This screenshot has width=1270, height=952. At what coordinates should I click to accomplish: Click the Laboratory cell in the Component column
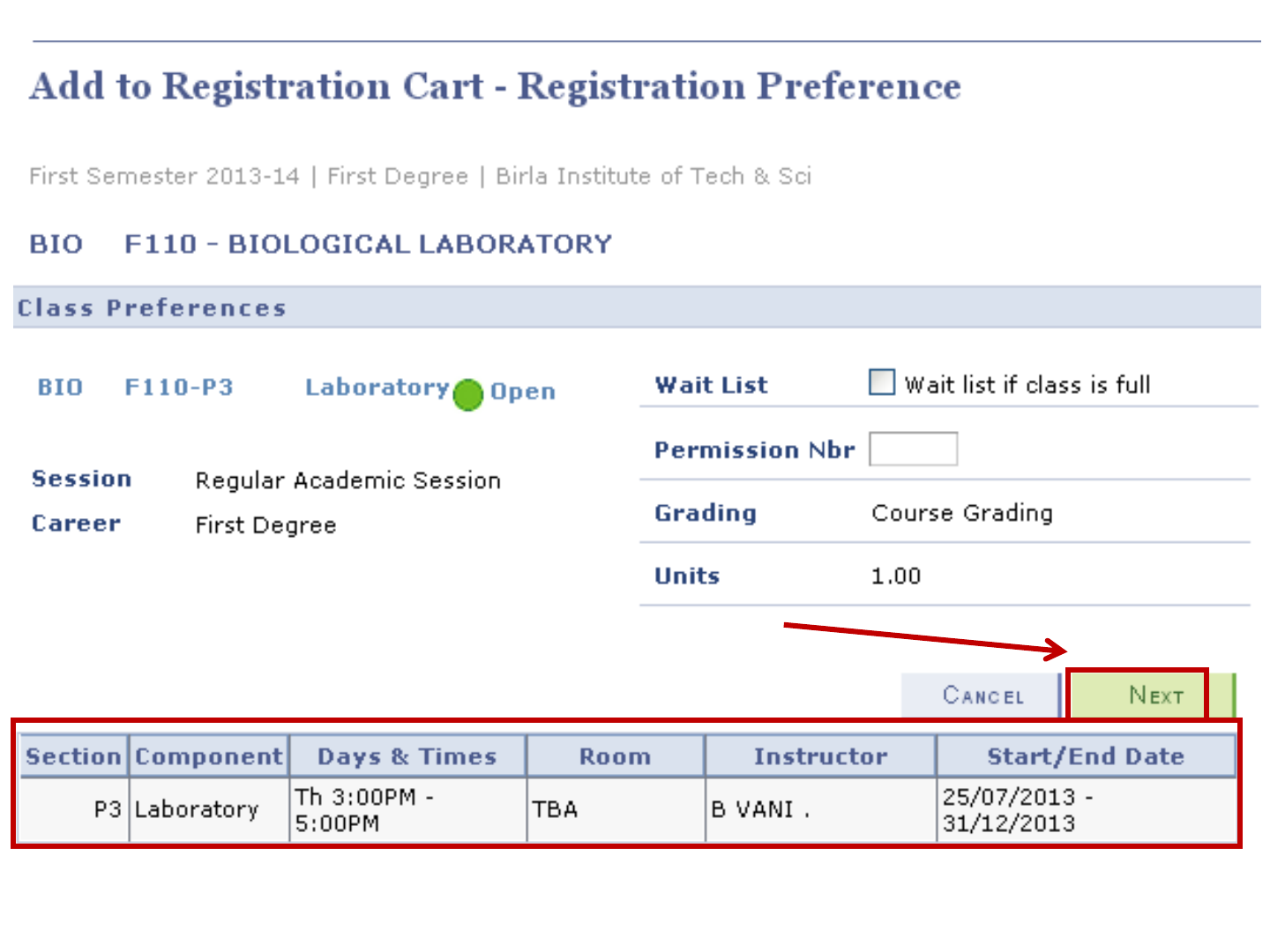coord(197,809)
